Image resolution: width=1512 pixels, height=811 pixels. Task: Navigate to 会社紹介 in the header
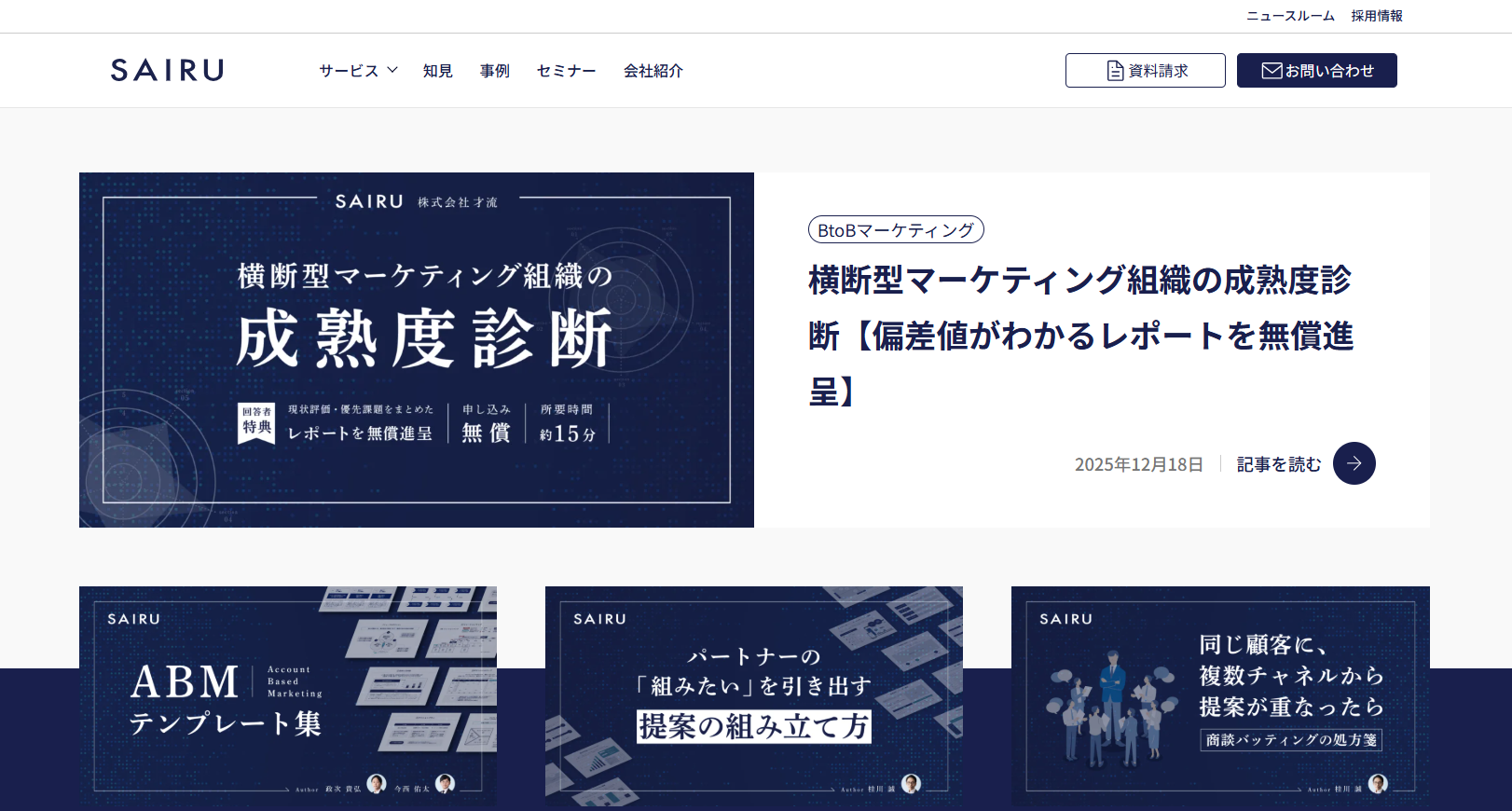tap(653, 71)
